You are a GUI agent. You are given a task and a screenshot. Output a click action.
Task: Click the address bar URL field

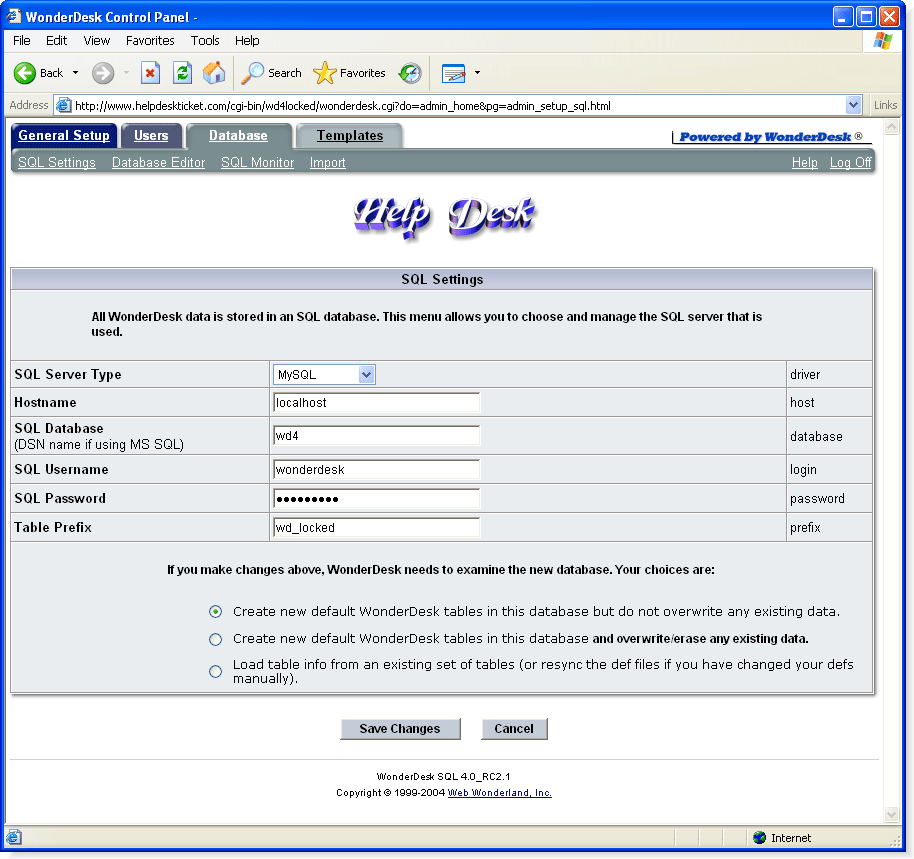pos(458,105)
